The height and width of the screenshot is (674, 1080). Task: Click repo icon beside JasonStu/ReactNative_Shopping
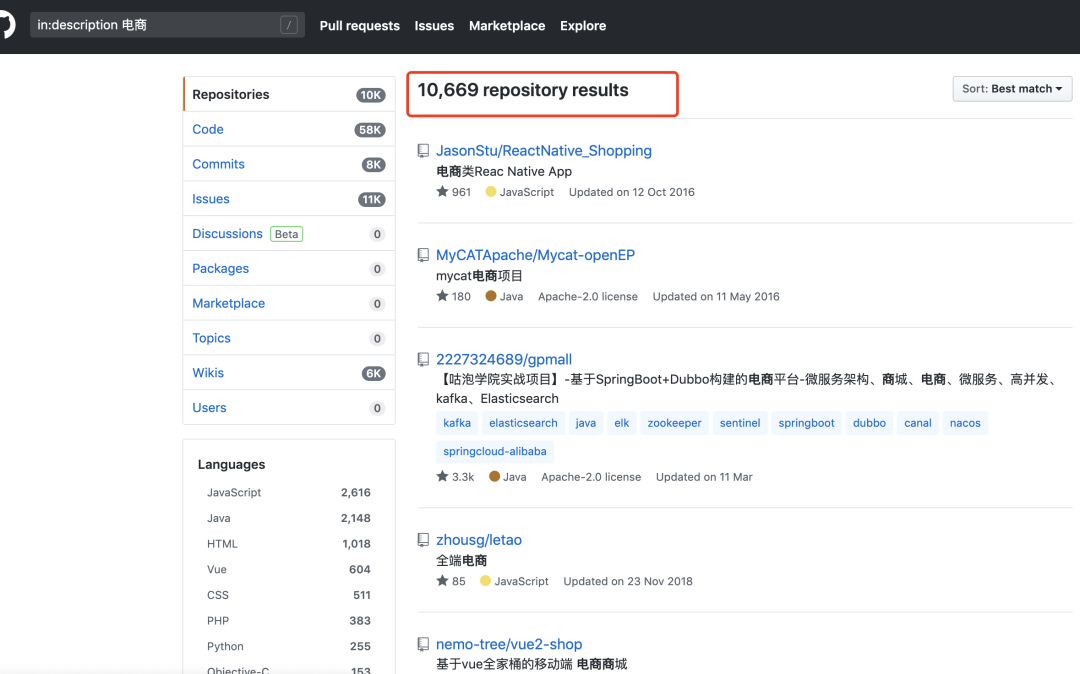[x=423, y=151]
